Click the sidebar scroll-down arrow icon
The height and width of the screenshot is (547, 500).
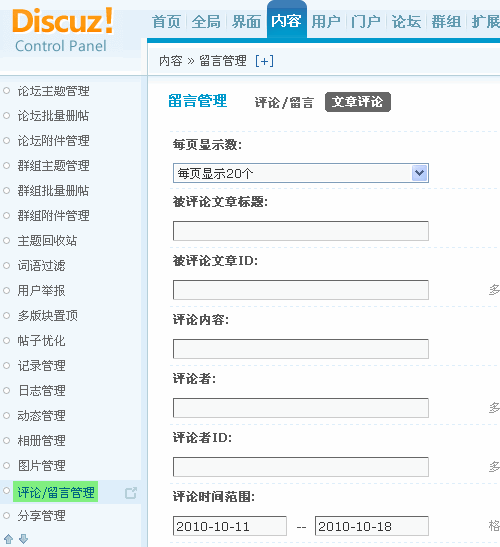coord(23,539)
